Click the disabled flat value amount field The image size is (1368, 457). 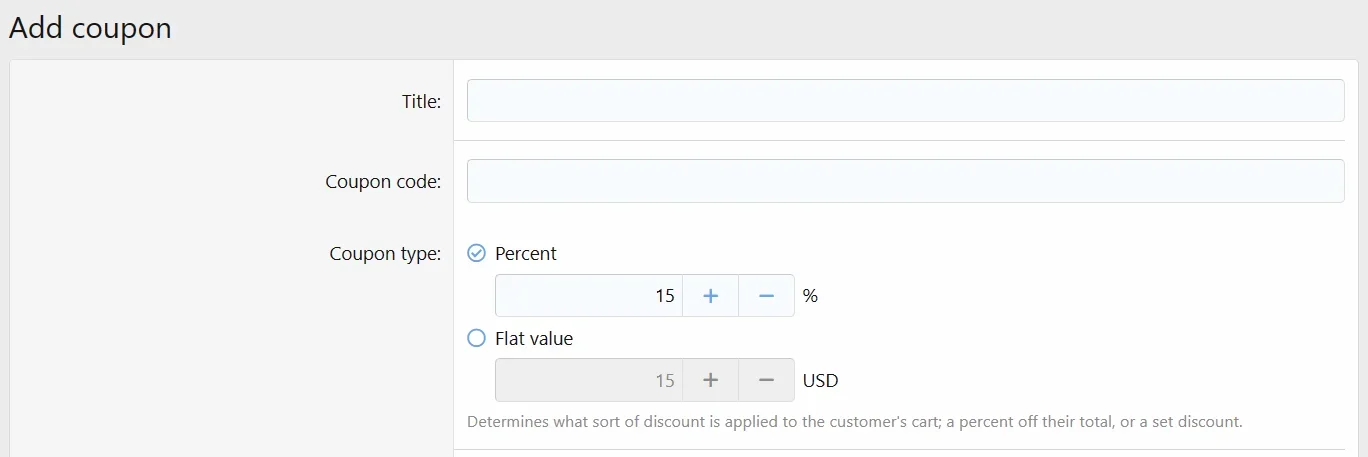click(x=589, y=380)
